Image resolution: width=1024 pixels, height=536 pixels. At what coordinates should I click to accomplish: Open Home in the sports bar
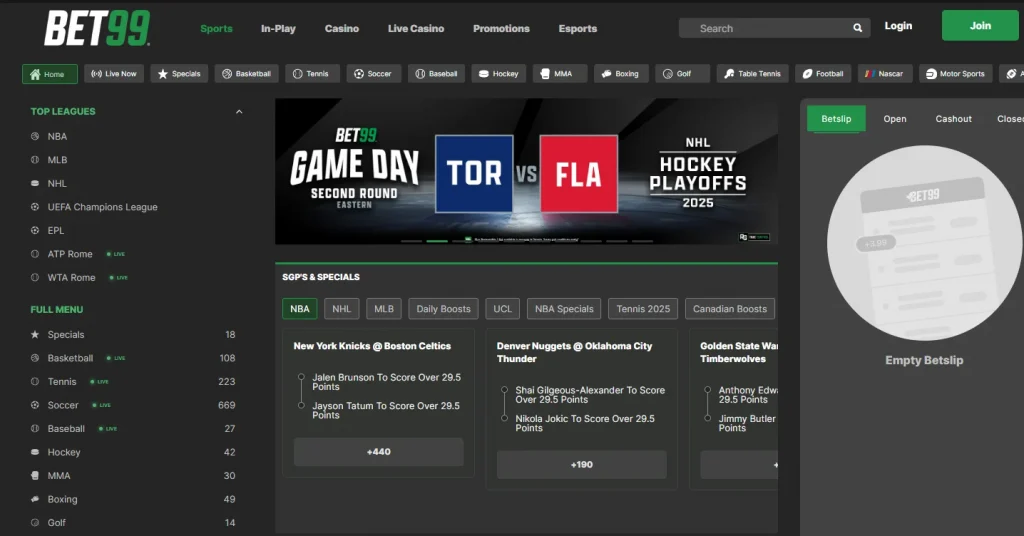tap(50, 74)
